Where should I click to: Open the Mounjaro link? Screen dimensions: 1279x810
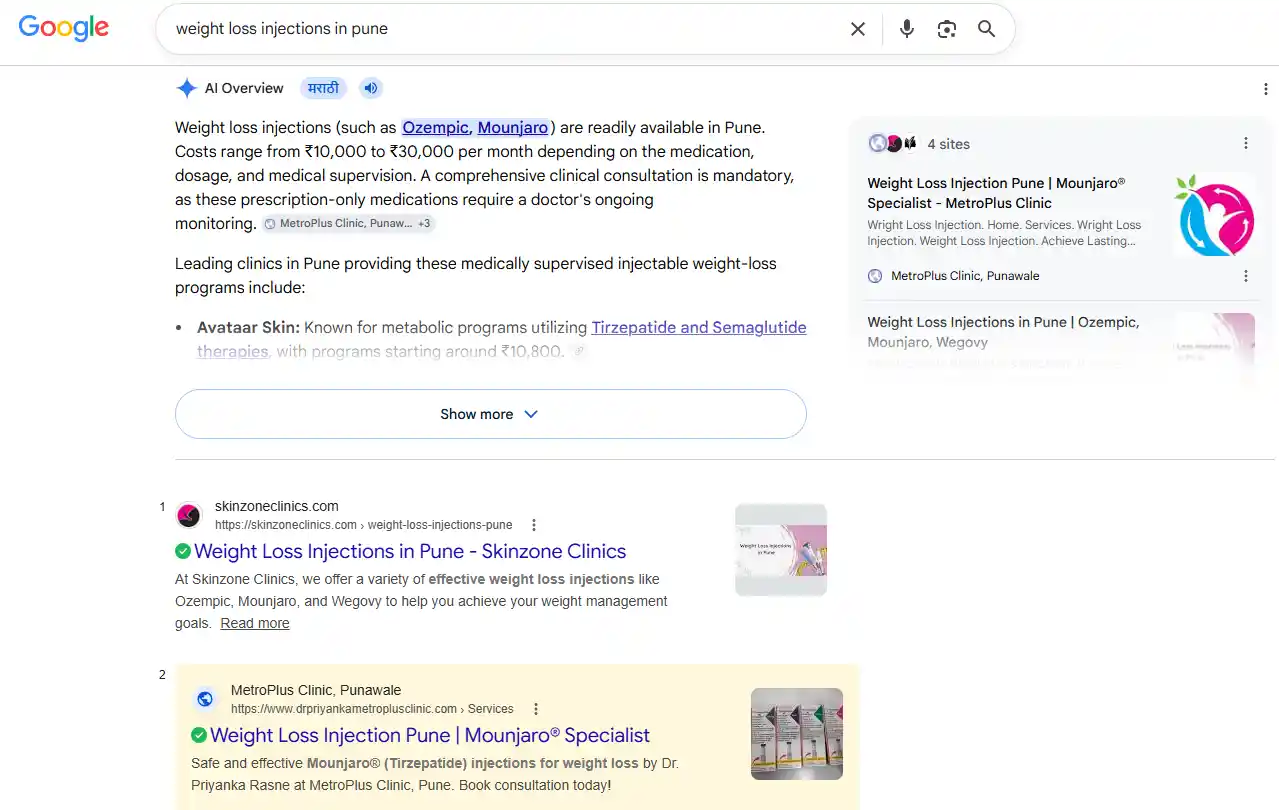(x=513, y=127)
